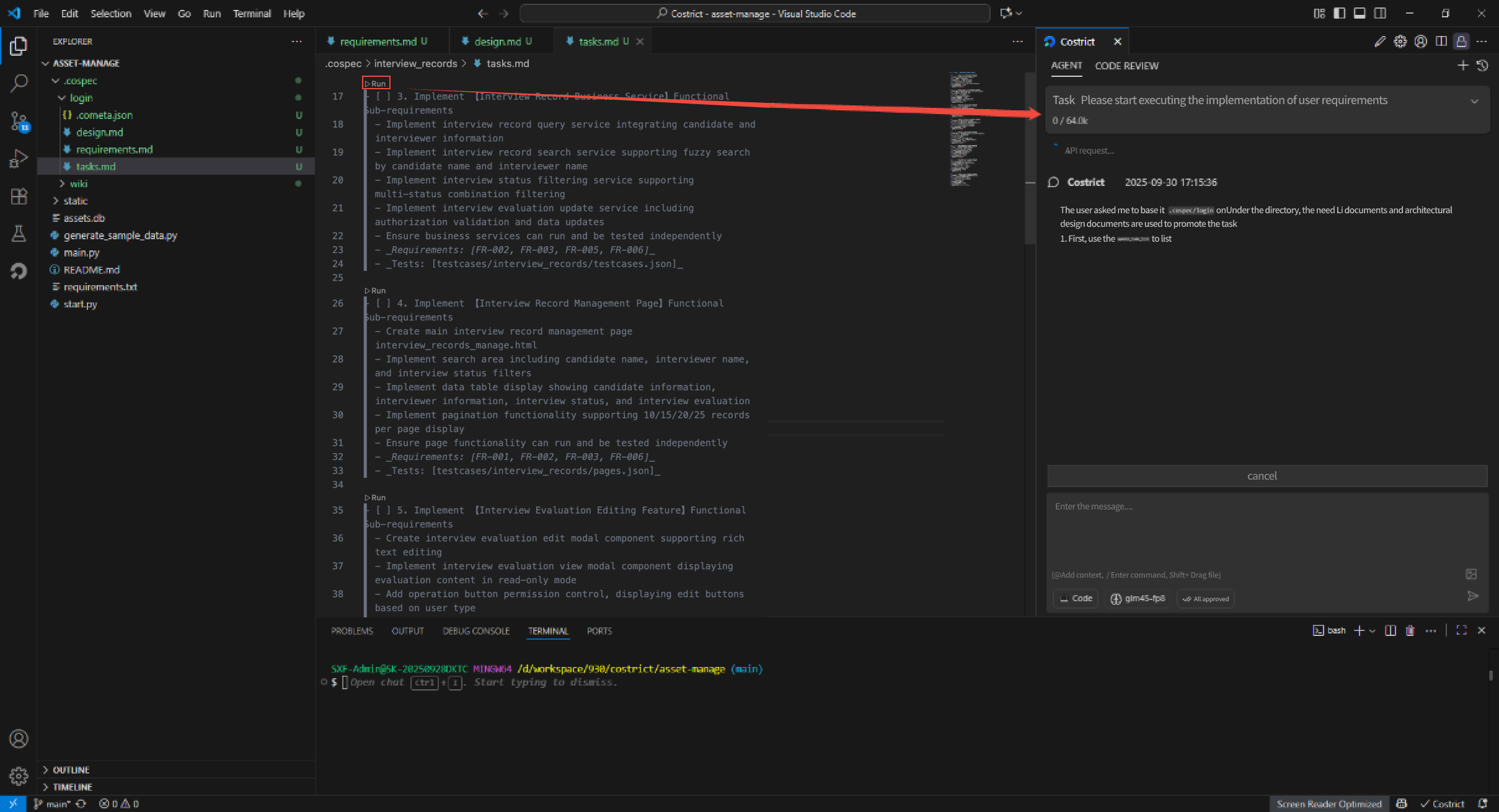The width and height of the screenshot is (1499, 812).
Task: Open Costrict icon in activity bar
Action: pos(19,271)
